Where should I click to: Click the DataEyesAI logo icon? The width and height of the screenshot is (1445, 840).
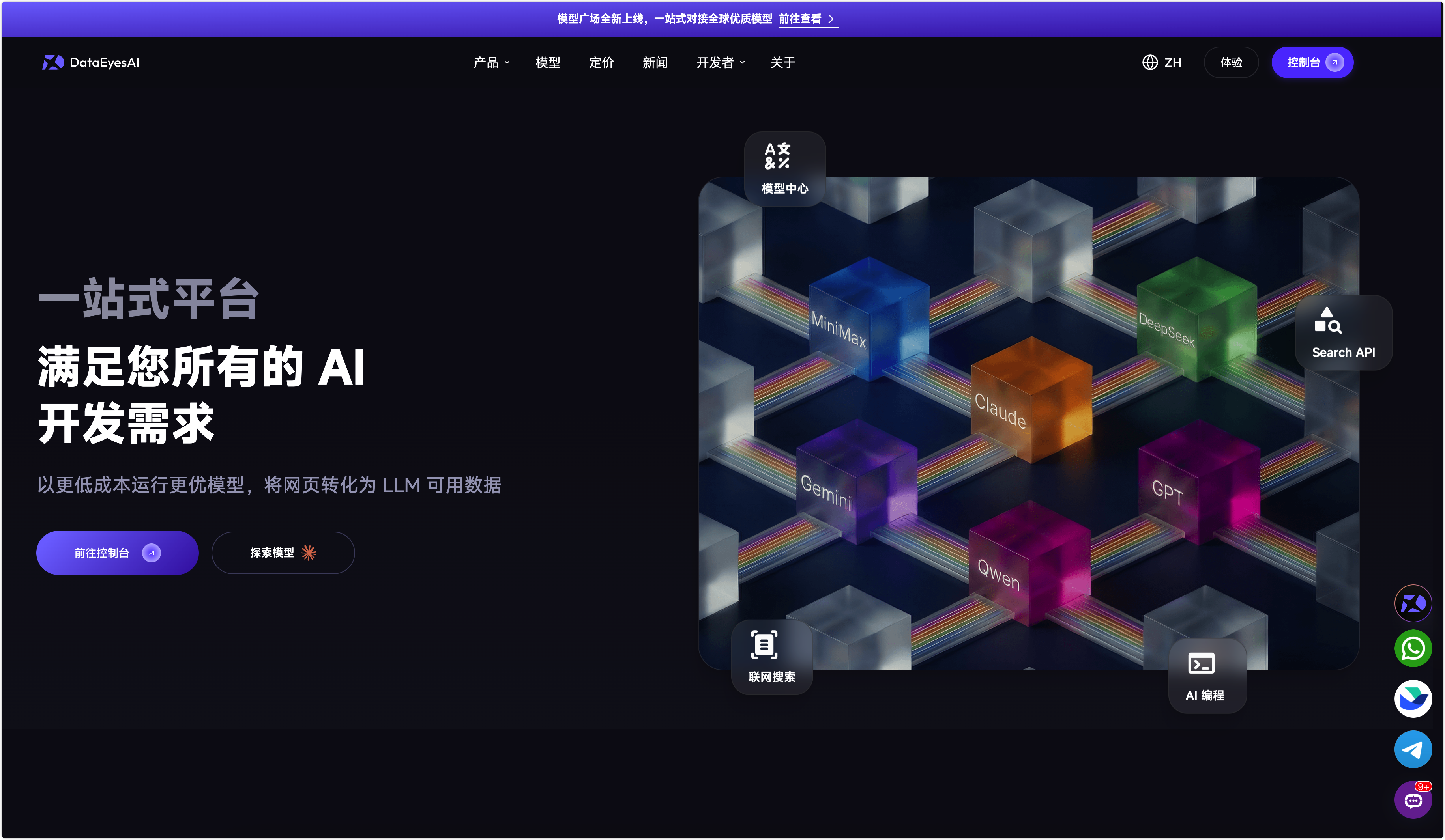point(53,62)
